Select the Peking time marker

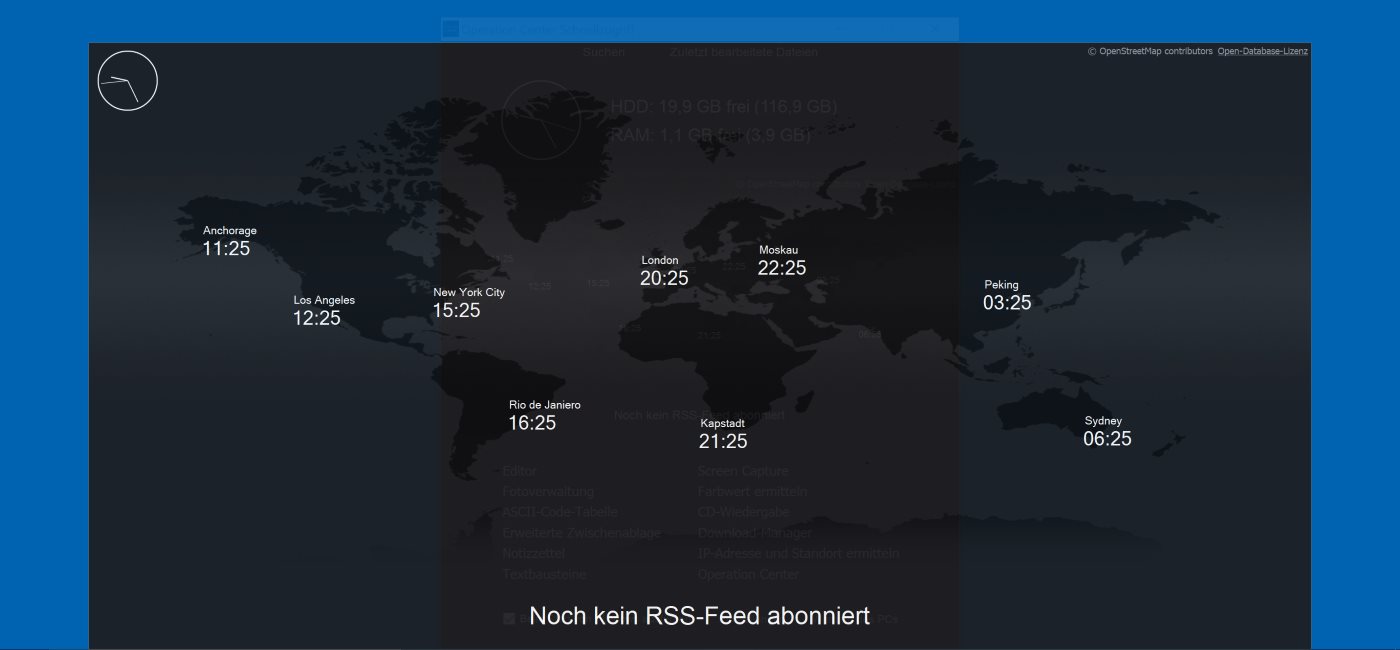click(1005, 295)
